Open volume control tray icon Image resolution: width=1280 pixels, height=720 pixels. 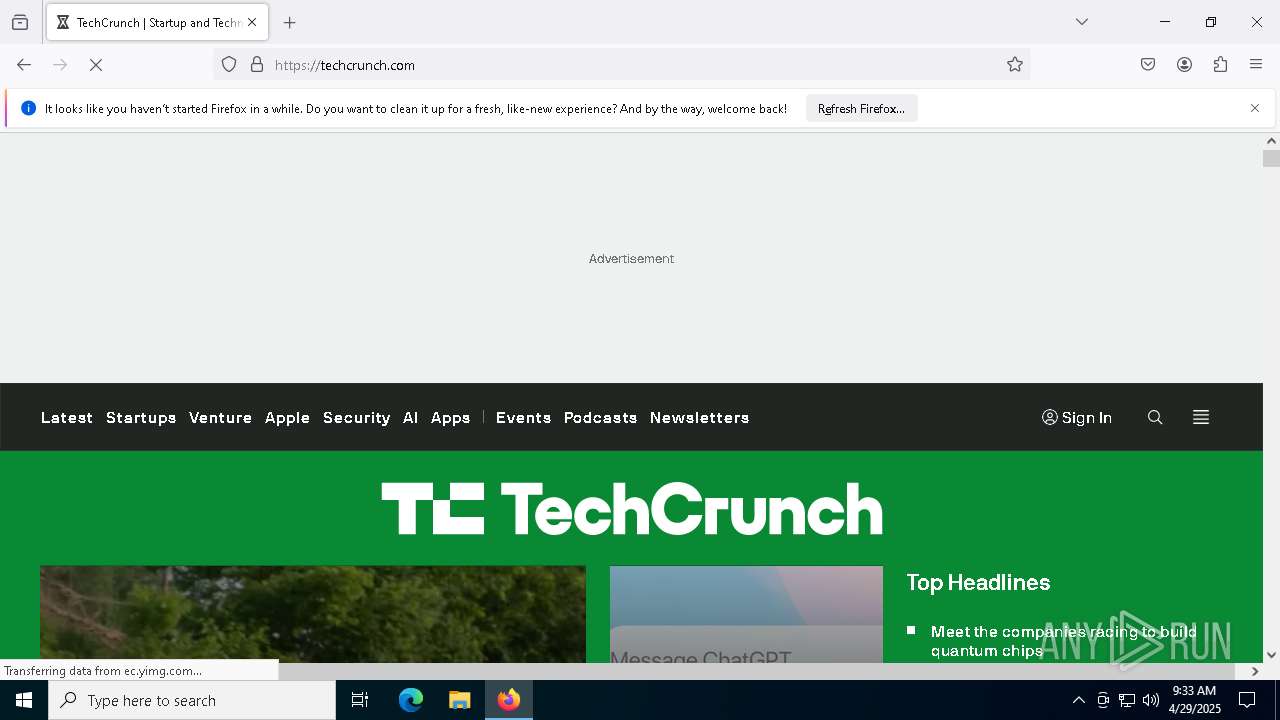point(1151,701)
